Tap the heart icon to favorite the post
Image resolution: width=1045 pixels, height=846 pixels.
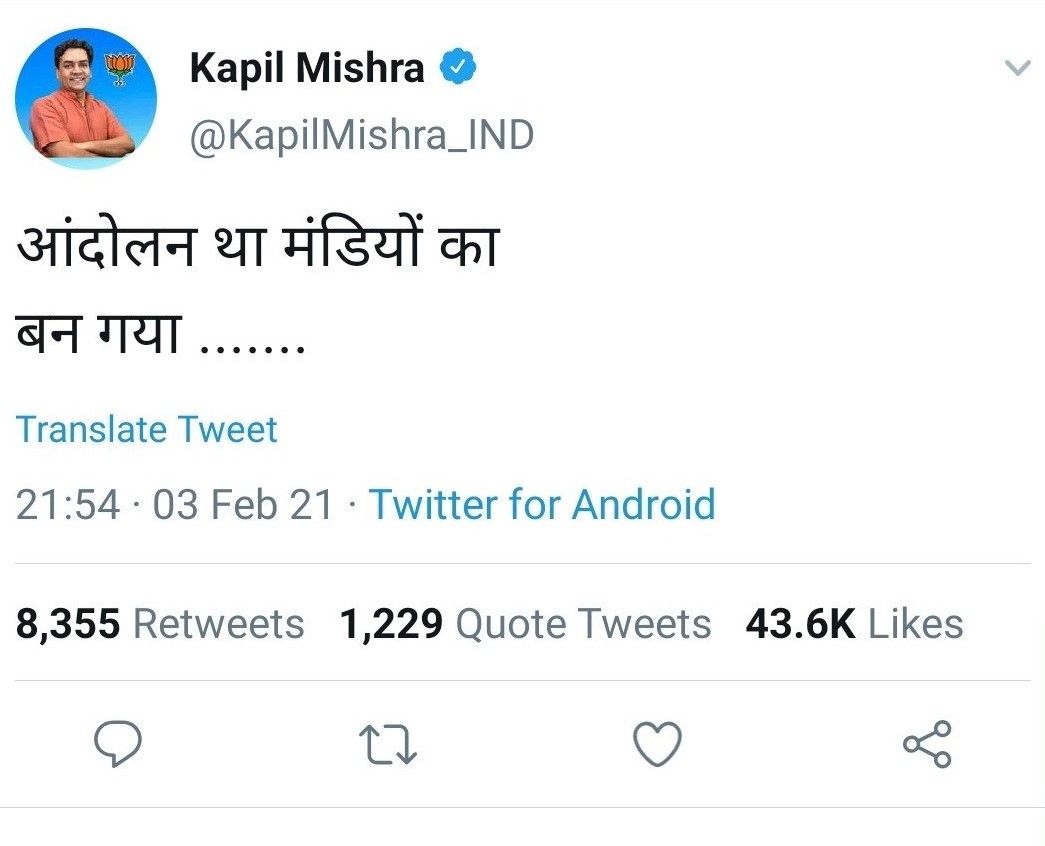point(658,742)
